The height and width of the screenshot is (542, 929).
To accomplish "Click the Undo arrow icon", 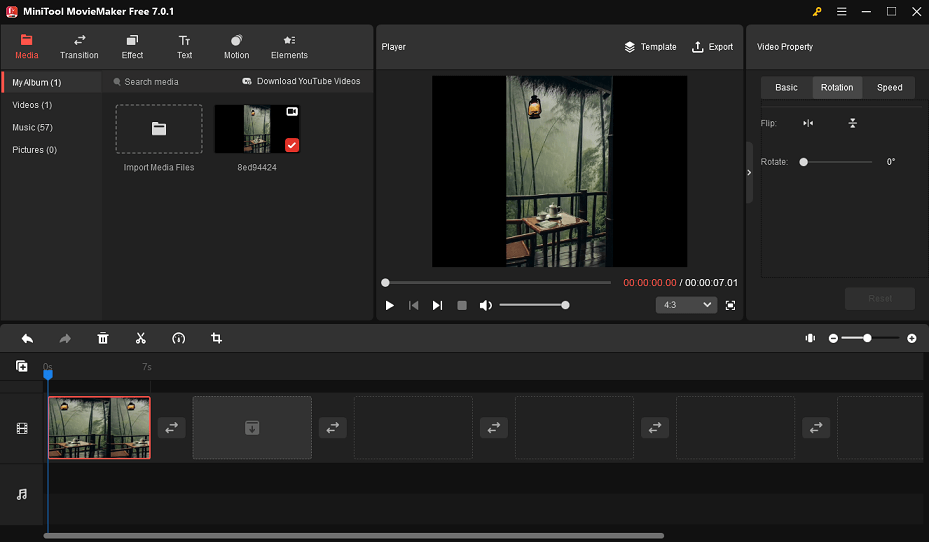I will coord(27,339).
